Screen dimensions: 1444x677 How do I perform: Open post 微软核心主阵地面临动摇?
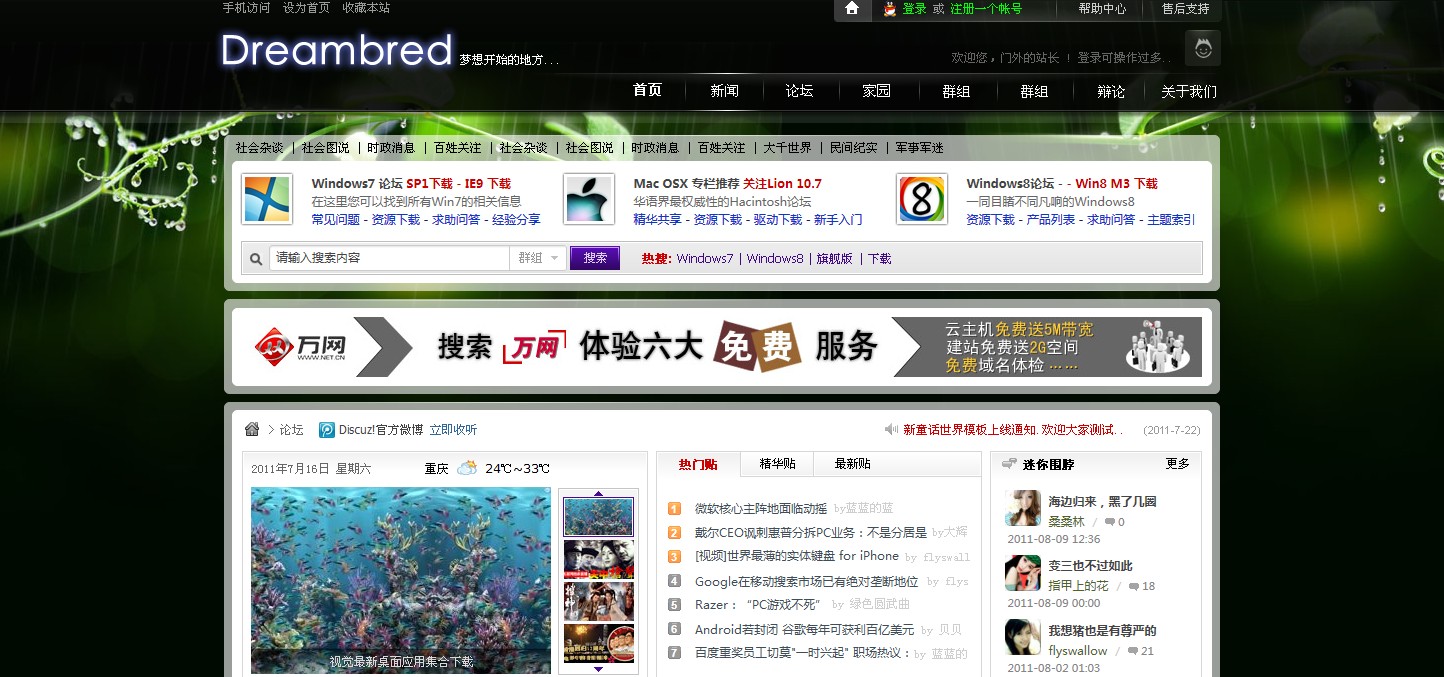point(761,508)
